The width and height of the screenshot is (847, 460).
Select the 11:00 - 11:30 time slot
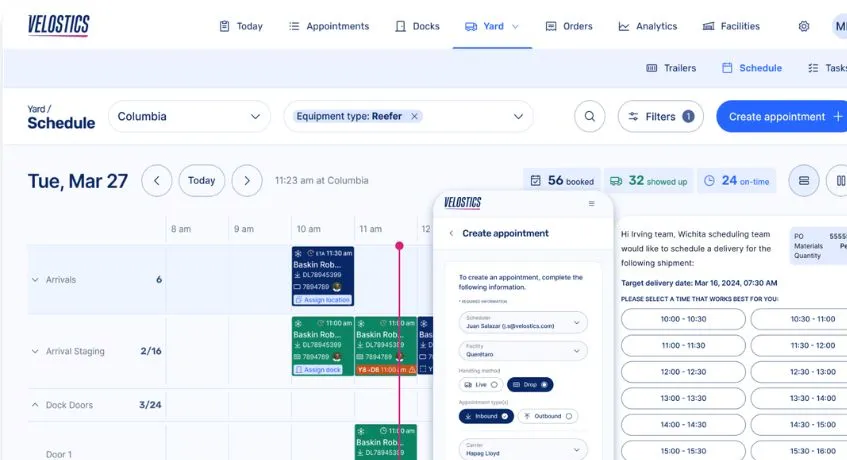coord(683,346)
